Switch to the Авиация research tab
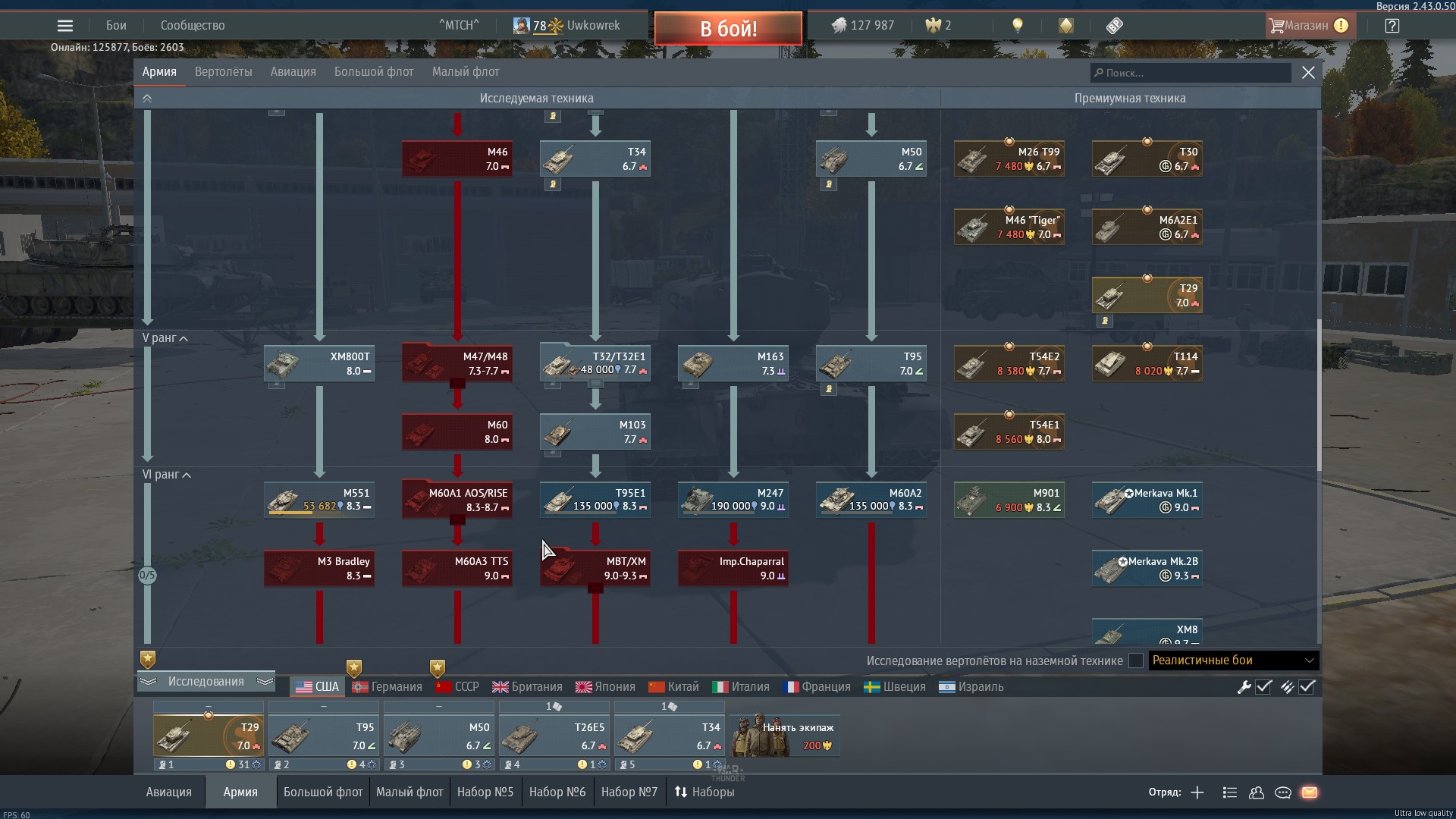 coord(293,72)
